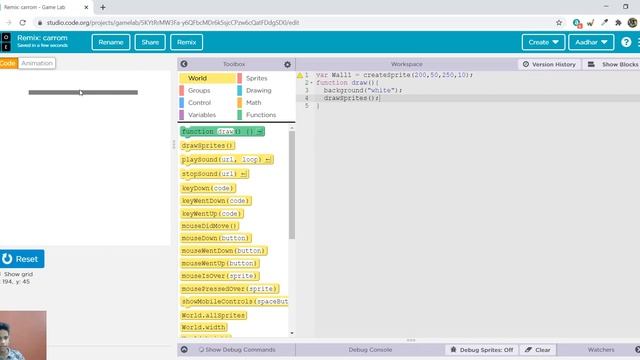Pick the function draw() block
640x360 pixels.
coord(222,131)
